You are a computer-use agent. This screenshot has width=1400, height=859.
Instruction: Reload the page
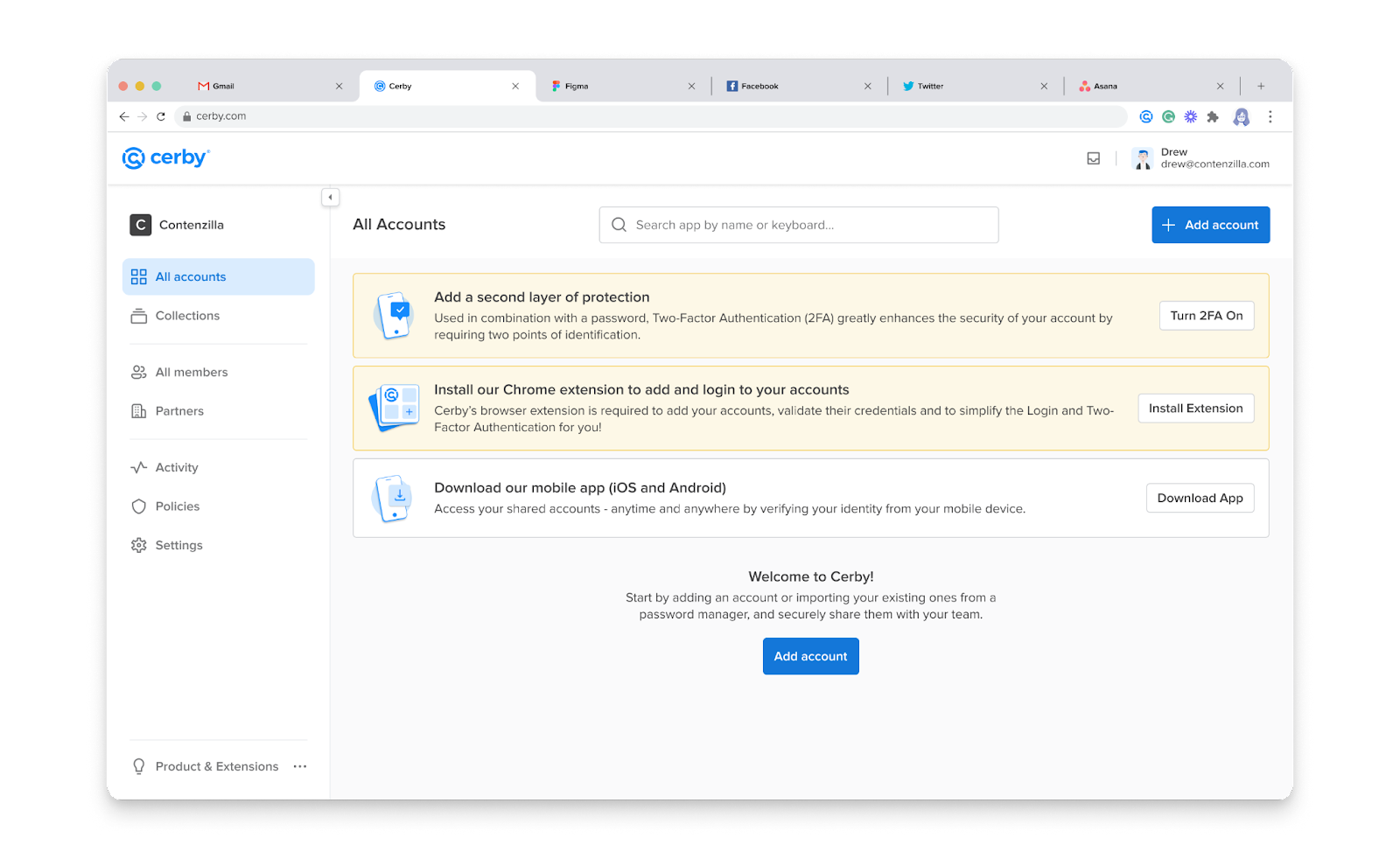click(x=161, y=116)
